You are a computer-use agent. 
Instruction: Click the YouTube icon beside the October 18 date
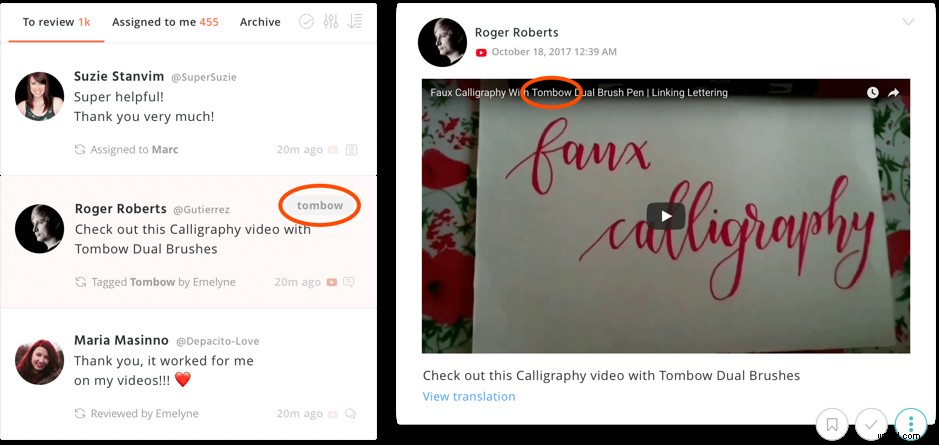pyautogui.click(x=481, y=52)
